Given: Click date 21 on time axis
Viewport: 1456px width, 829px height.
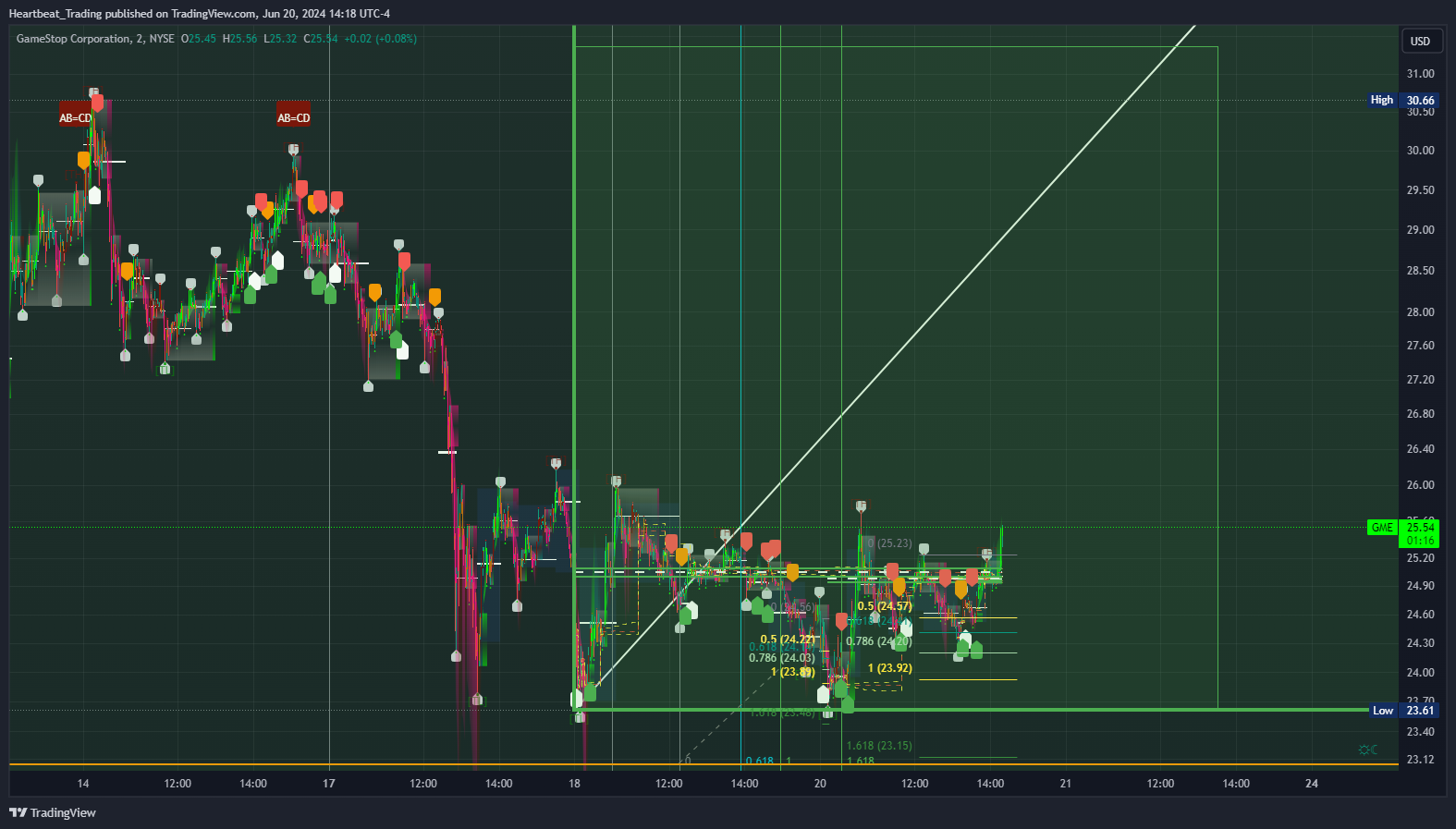Looking at the screenshot, I should pyautogui.click(x=1066, y=784).
